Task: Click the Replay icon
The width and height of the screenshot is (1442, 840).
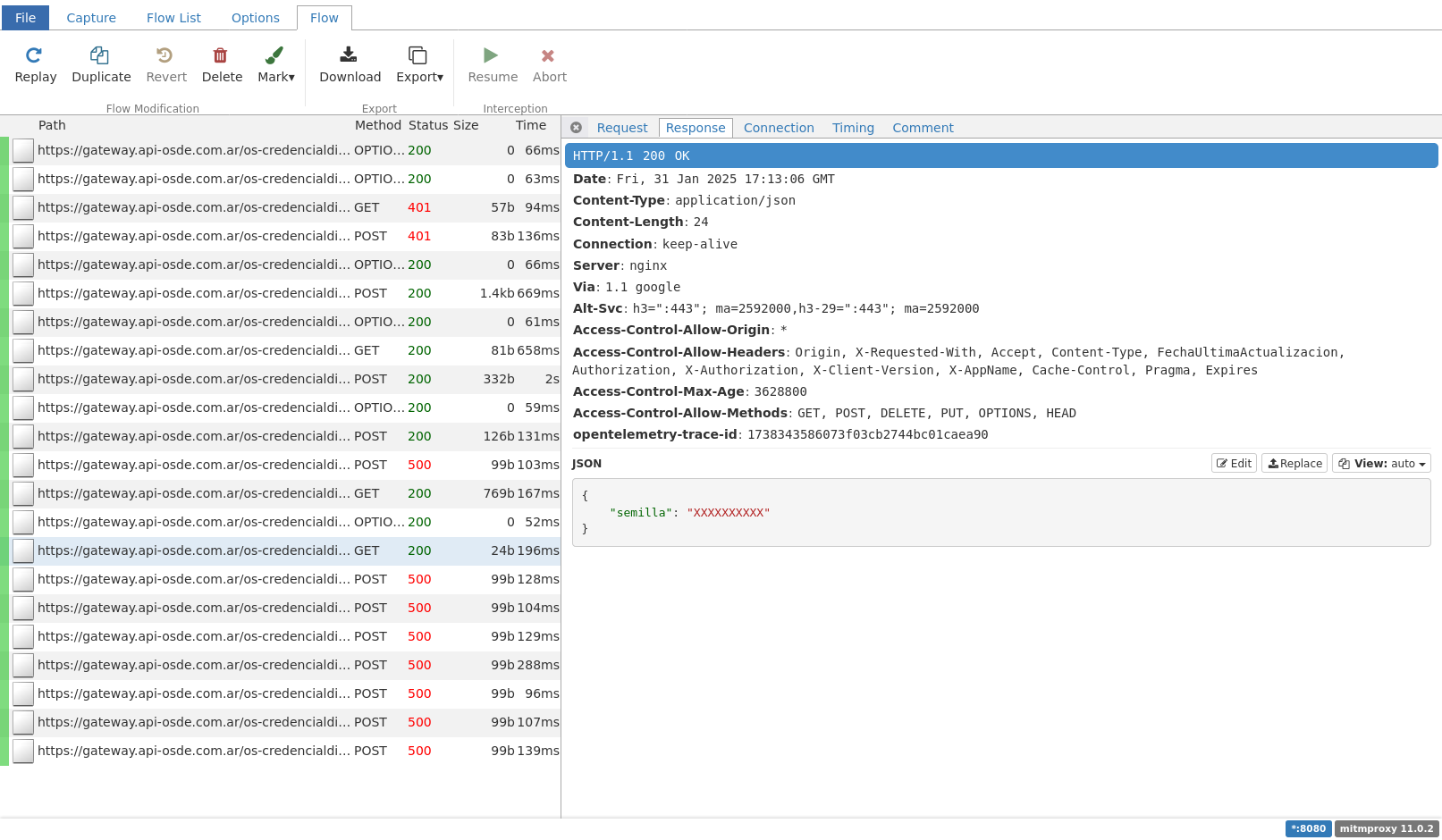Action: click(x=35, y=55)
